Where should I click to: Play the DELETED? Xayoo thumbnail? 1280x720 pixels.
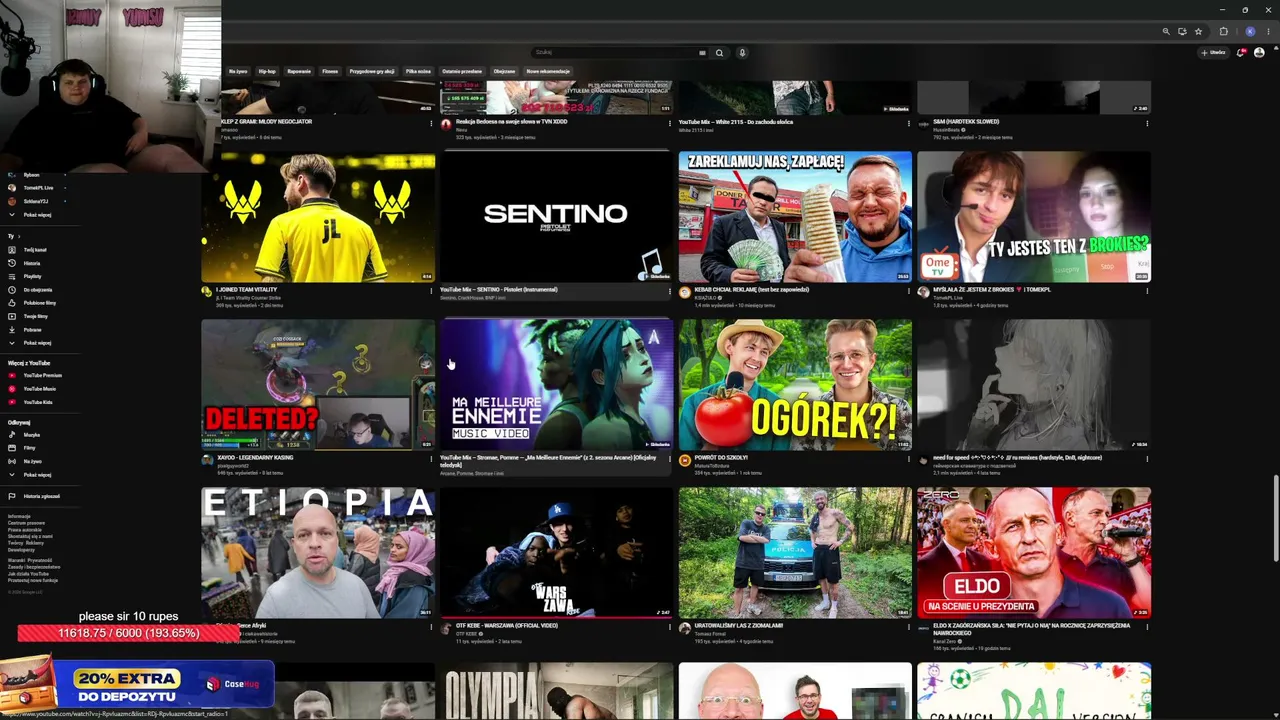(318, 384)
